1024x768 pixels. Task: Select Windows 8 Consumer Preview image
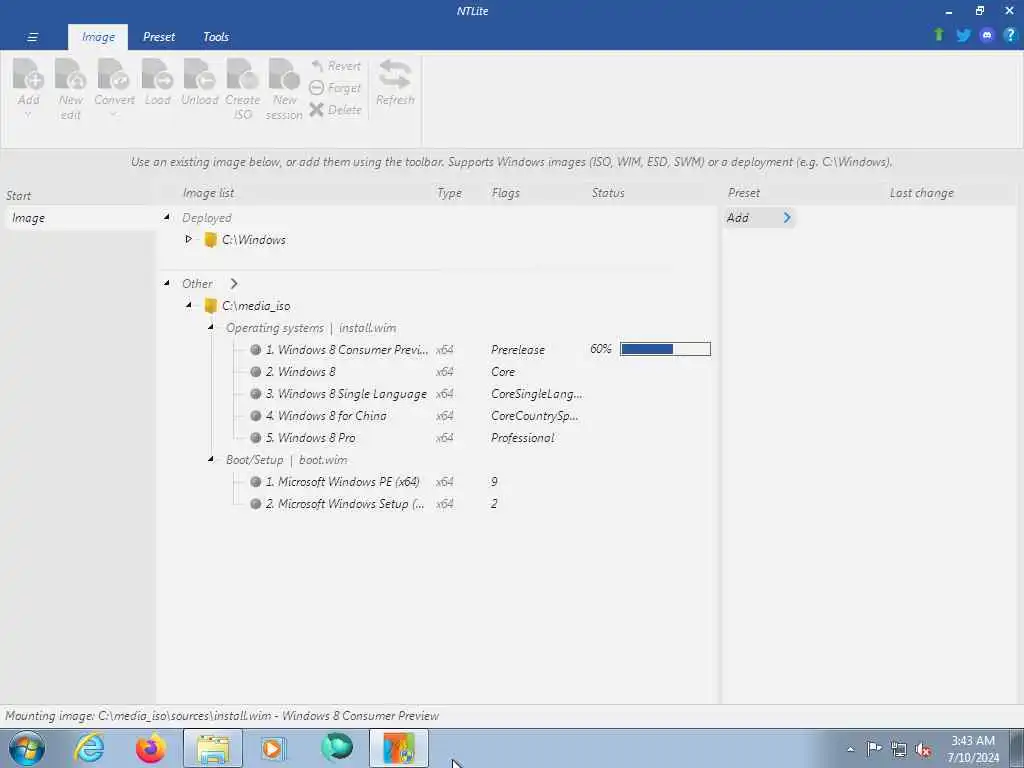(347, 350)
